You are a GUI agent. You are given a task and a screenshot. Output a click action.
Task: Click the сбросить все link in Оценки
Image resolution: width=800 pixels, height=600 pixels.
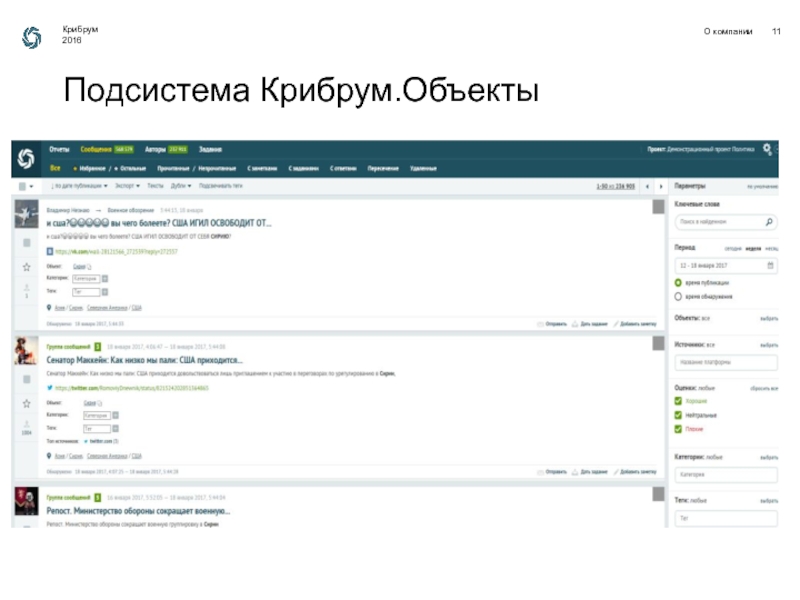pos(764,386)
